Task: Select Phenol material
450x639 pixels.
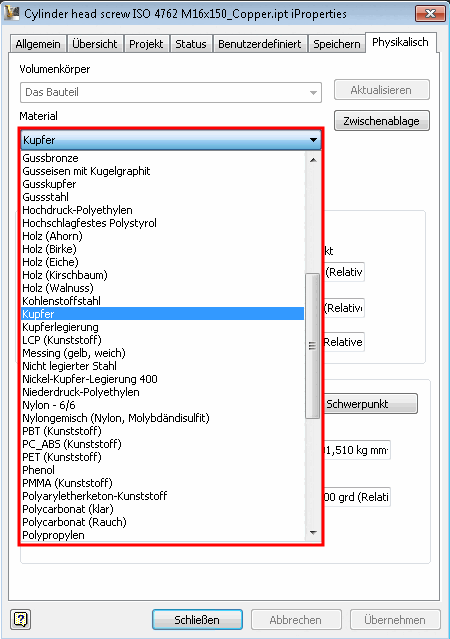Action: tap(163, 470)
